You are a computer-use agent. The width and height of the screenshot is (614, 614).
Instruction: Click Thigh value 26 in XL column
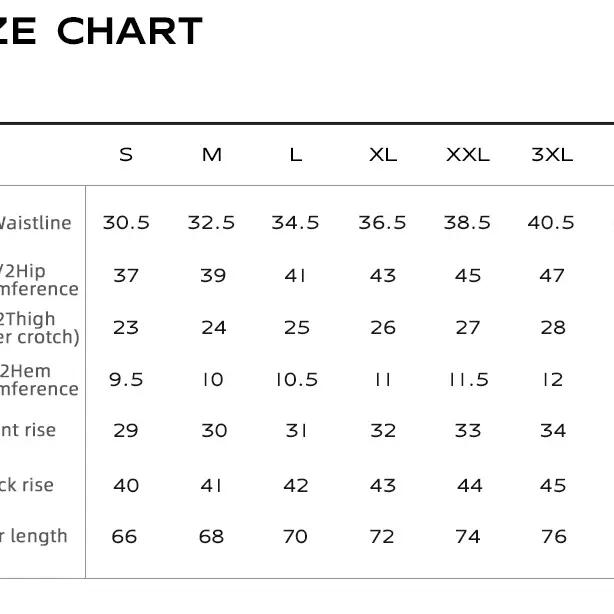coord(383,328)
